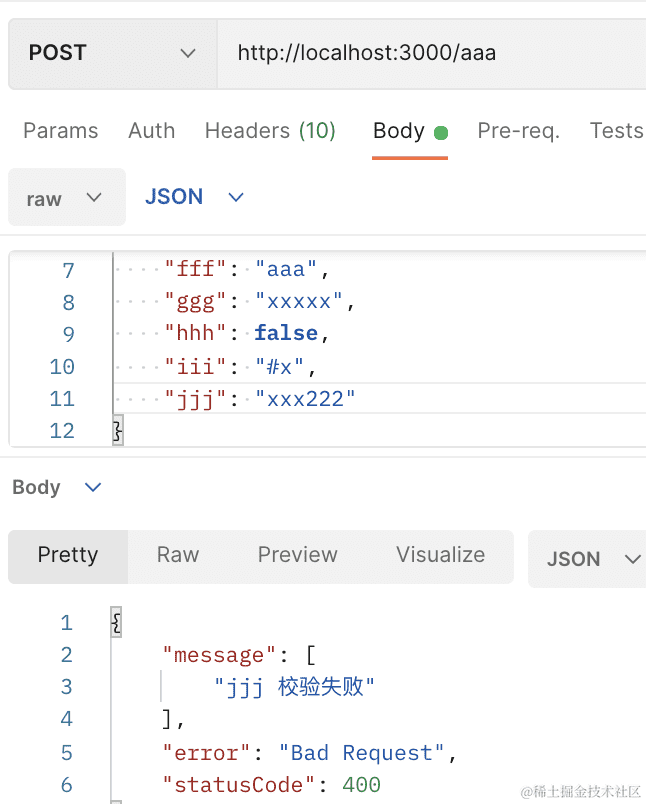
Task: Open the Visualize response view
Action: click(440, 555)
